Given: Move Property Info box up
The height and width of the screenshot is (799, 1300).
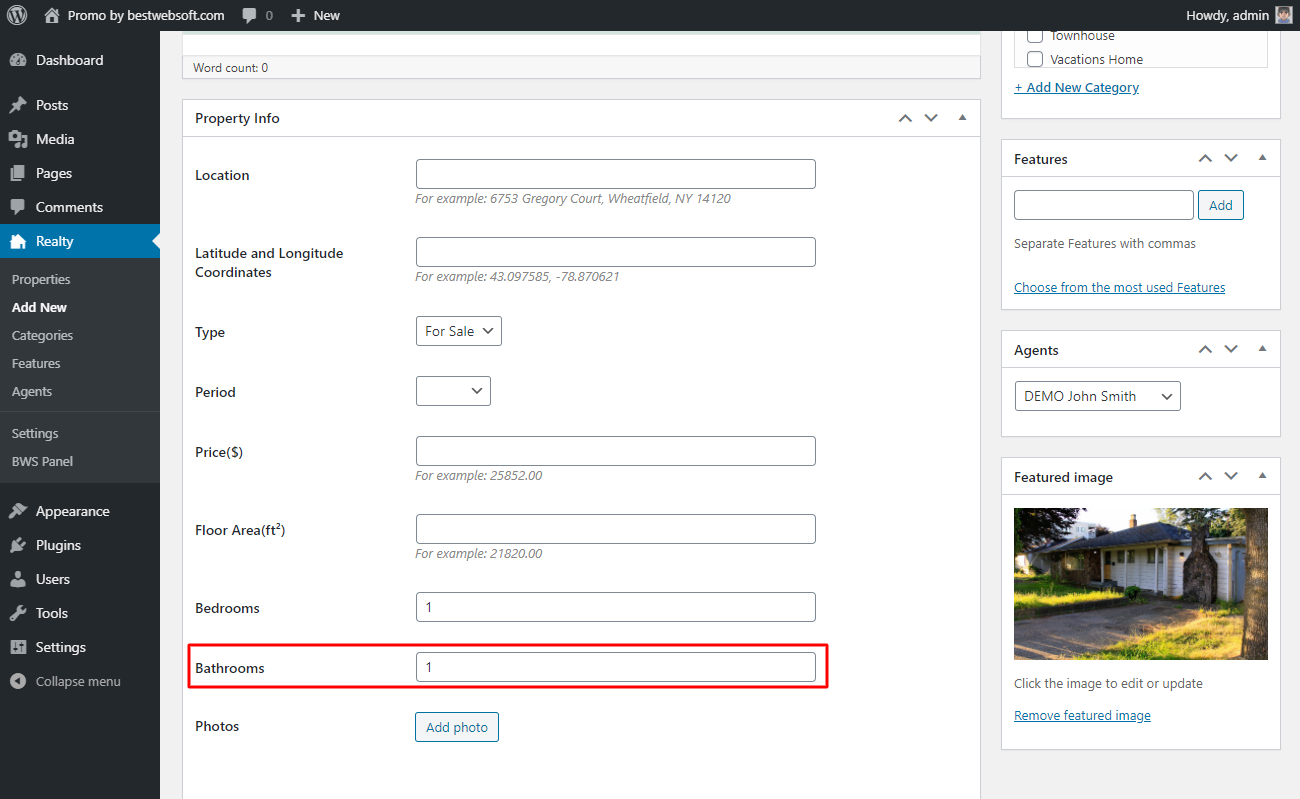Looking at the screenshot, I should (x=905, y=118).
